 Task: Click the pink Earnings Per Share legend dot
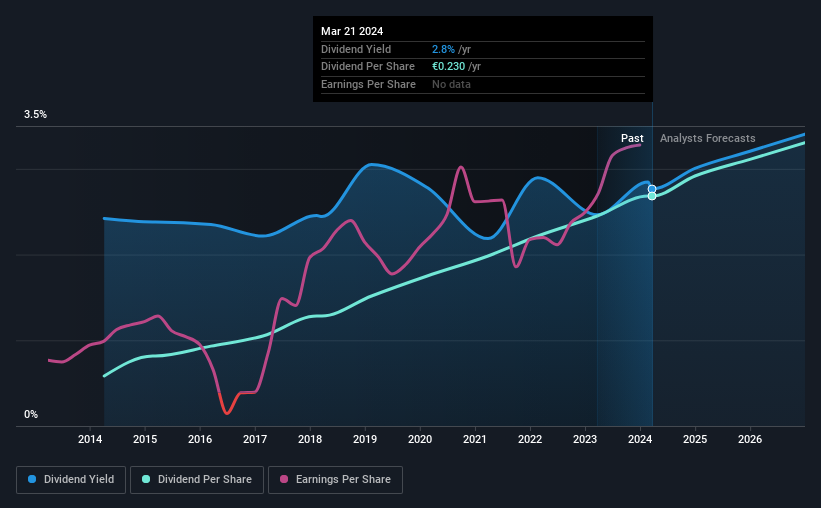coord(284,479)
